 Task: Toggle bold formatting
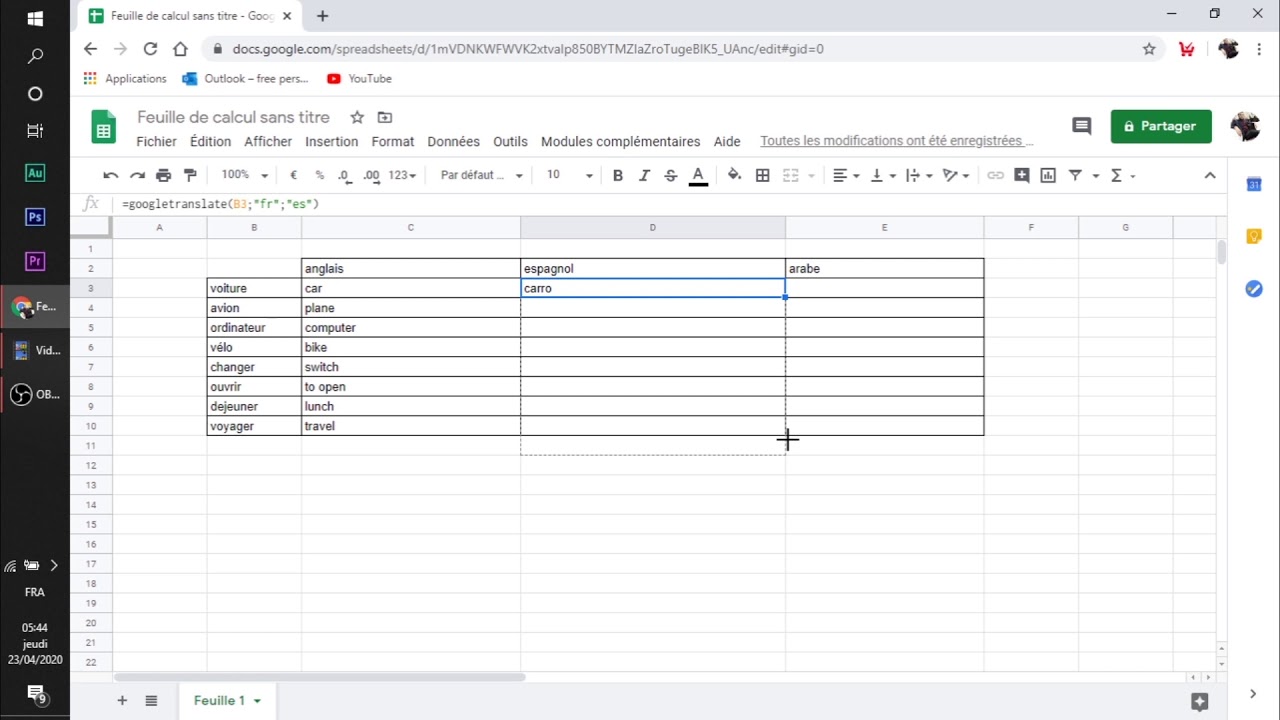pos(617,175)
